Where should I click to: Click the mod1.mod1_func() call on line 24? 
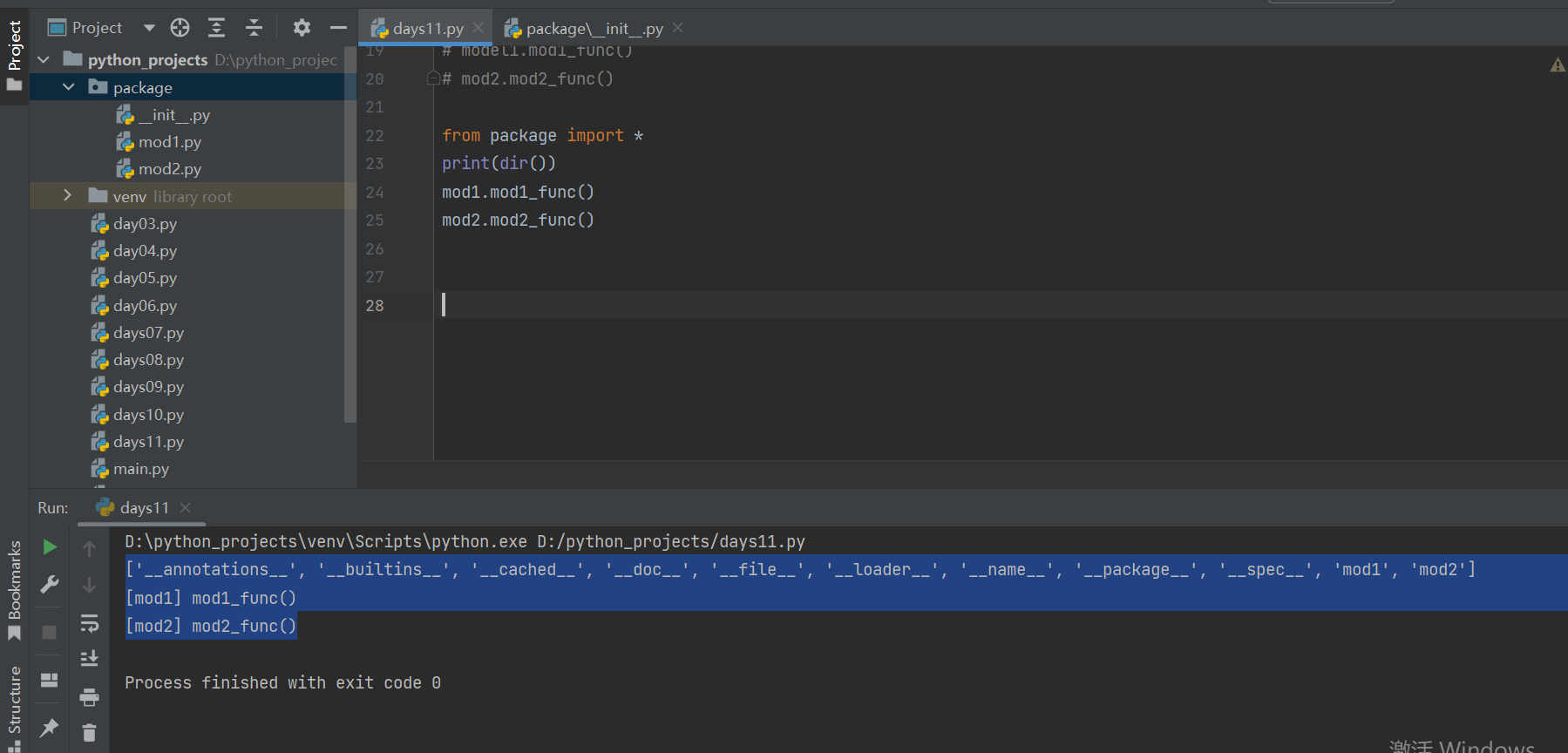pos(518,192)
